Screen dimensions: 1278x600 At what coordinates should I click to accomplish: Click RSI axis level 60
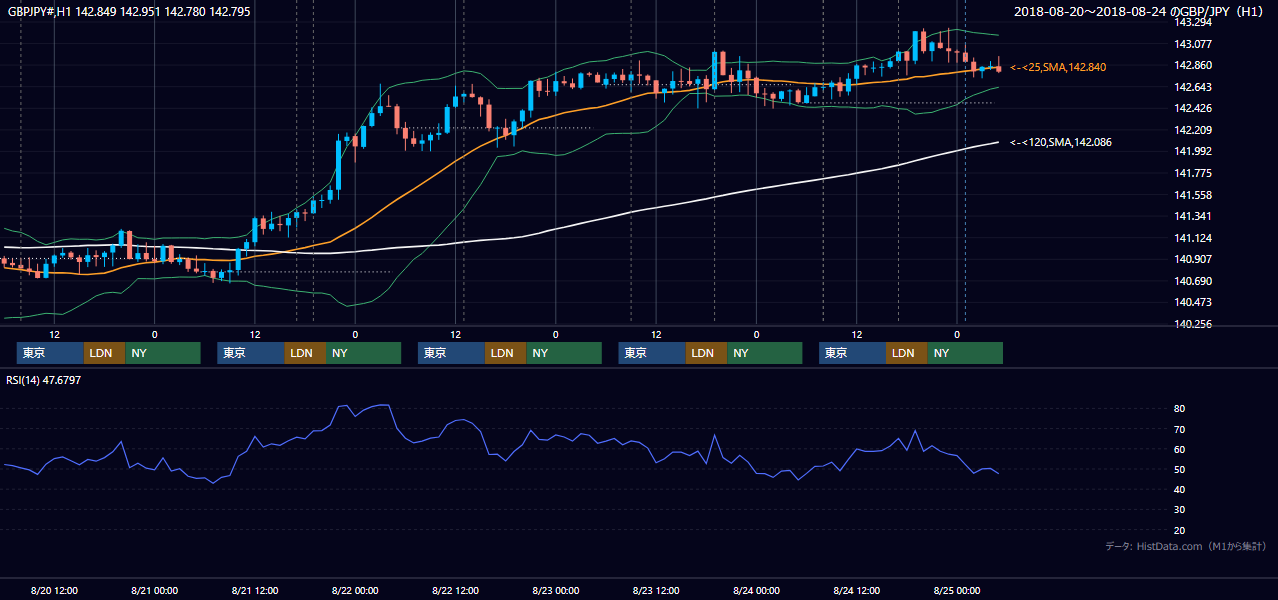click(x=1180, y=449)
